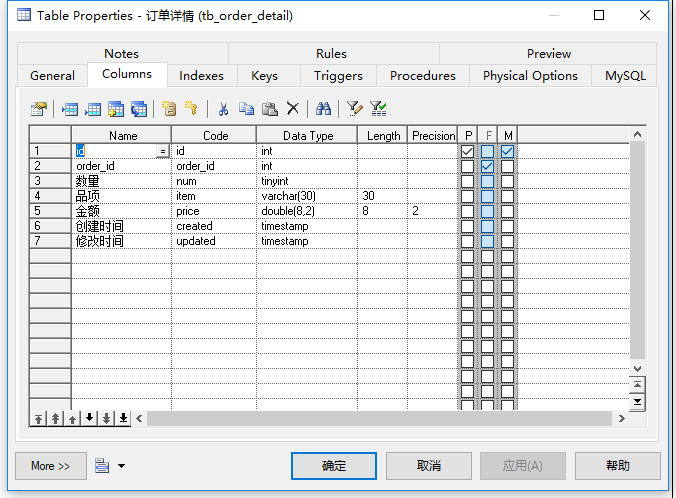Check Primary key checkbox for order_id row
Viewport: 676px width, 498px height.
coord(467,166)
